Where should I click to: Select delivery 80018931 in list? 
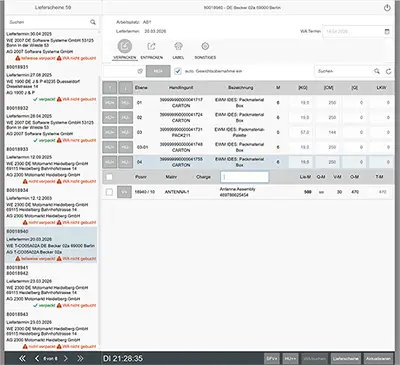coord(51,83)
